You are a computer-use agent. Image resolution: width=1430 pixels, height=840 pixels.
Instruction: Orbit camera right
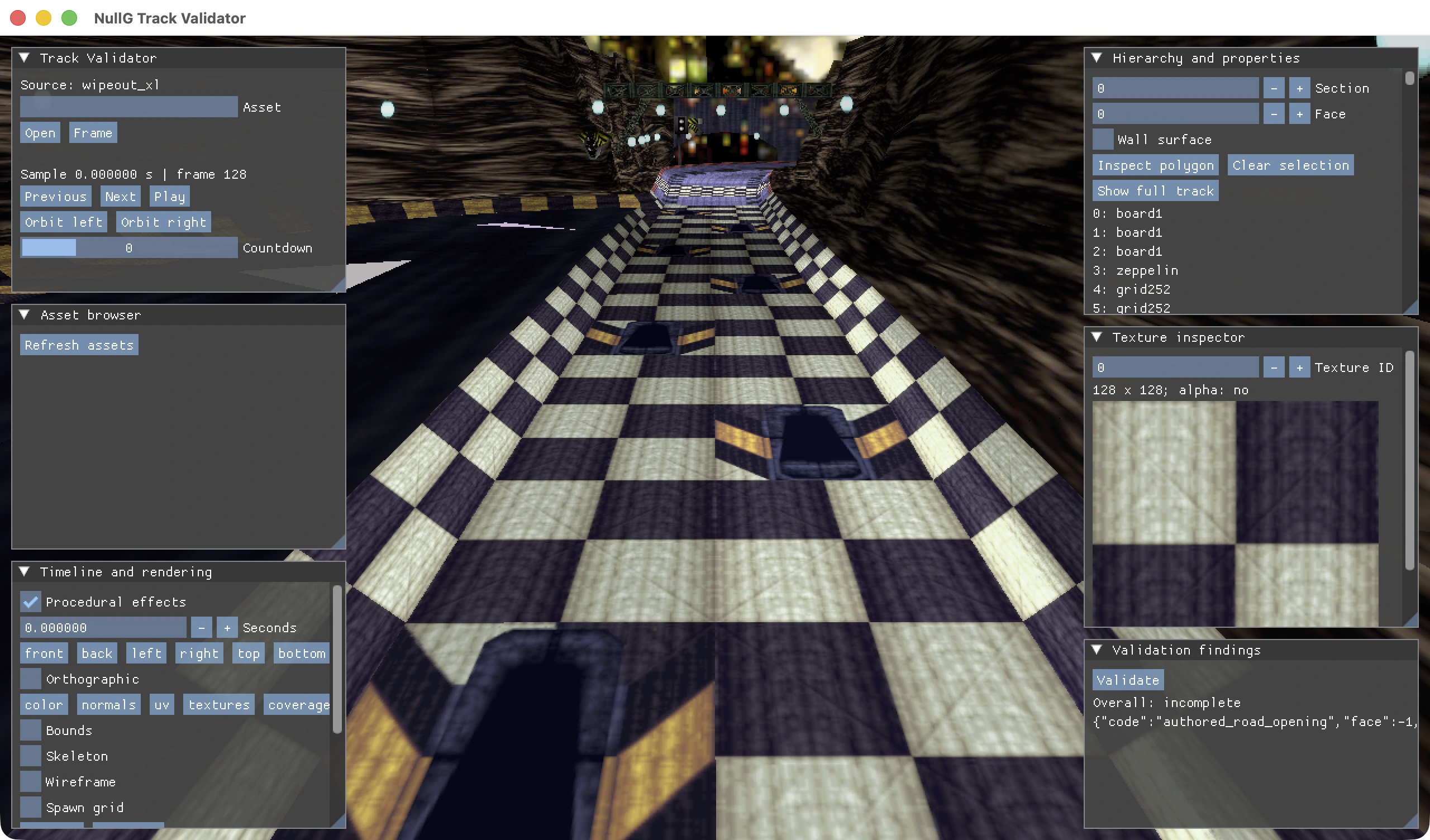point(164,222)
